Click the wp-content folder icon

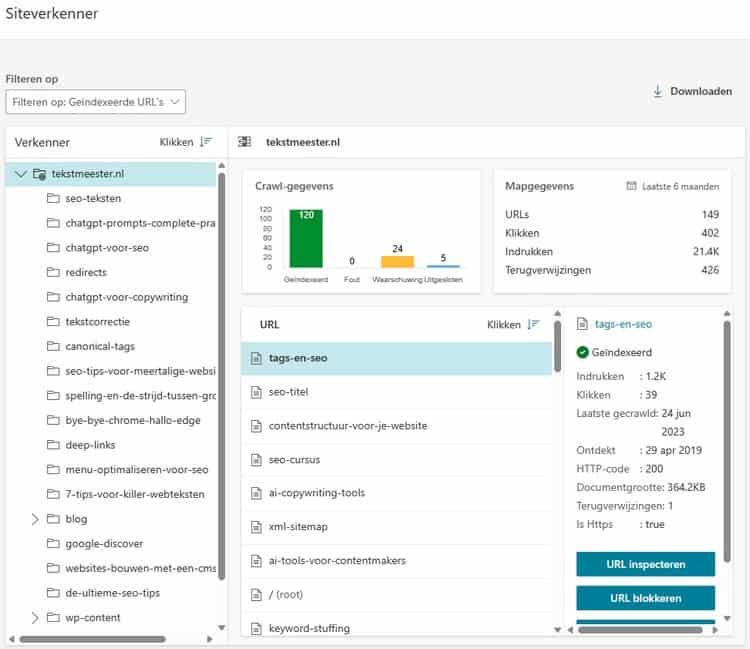point(53,617)
